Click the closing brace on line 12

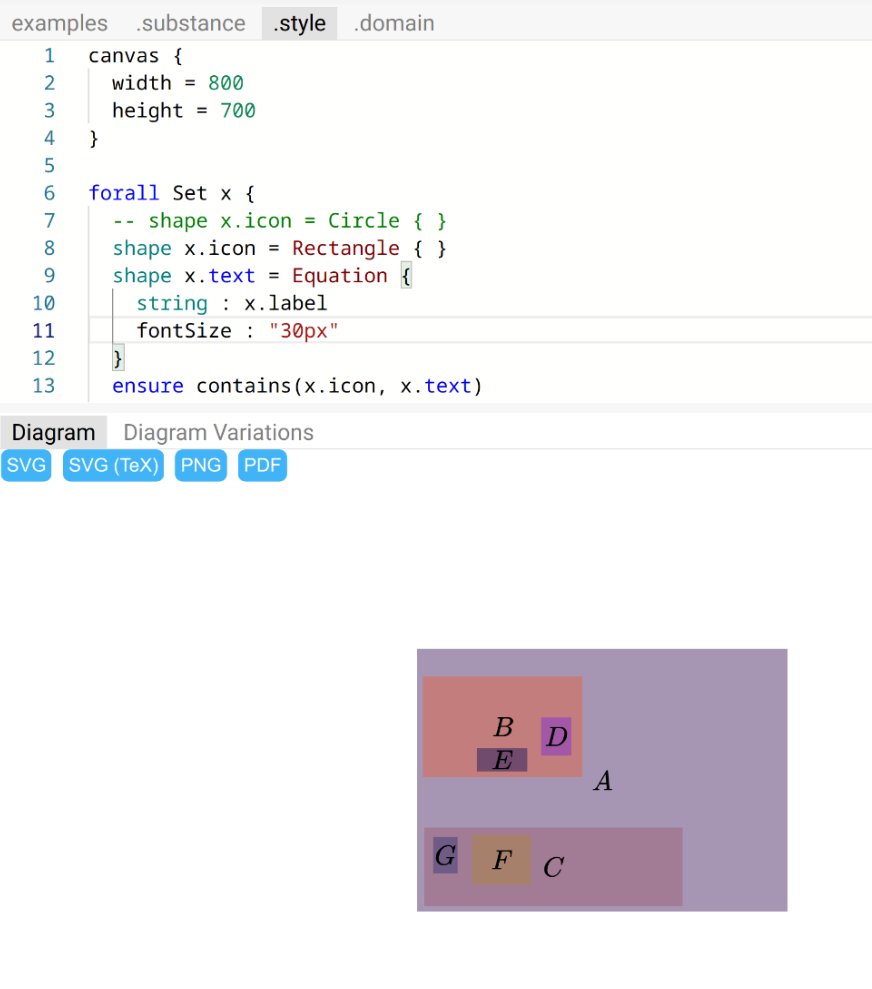pyautogui.click(x=117, y=358)
